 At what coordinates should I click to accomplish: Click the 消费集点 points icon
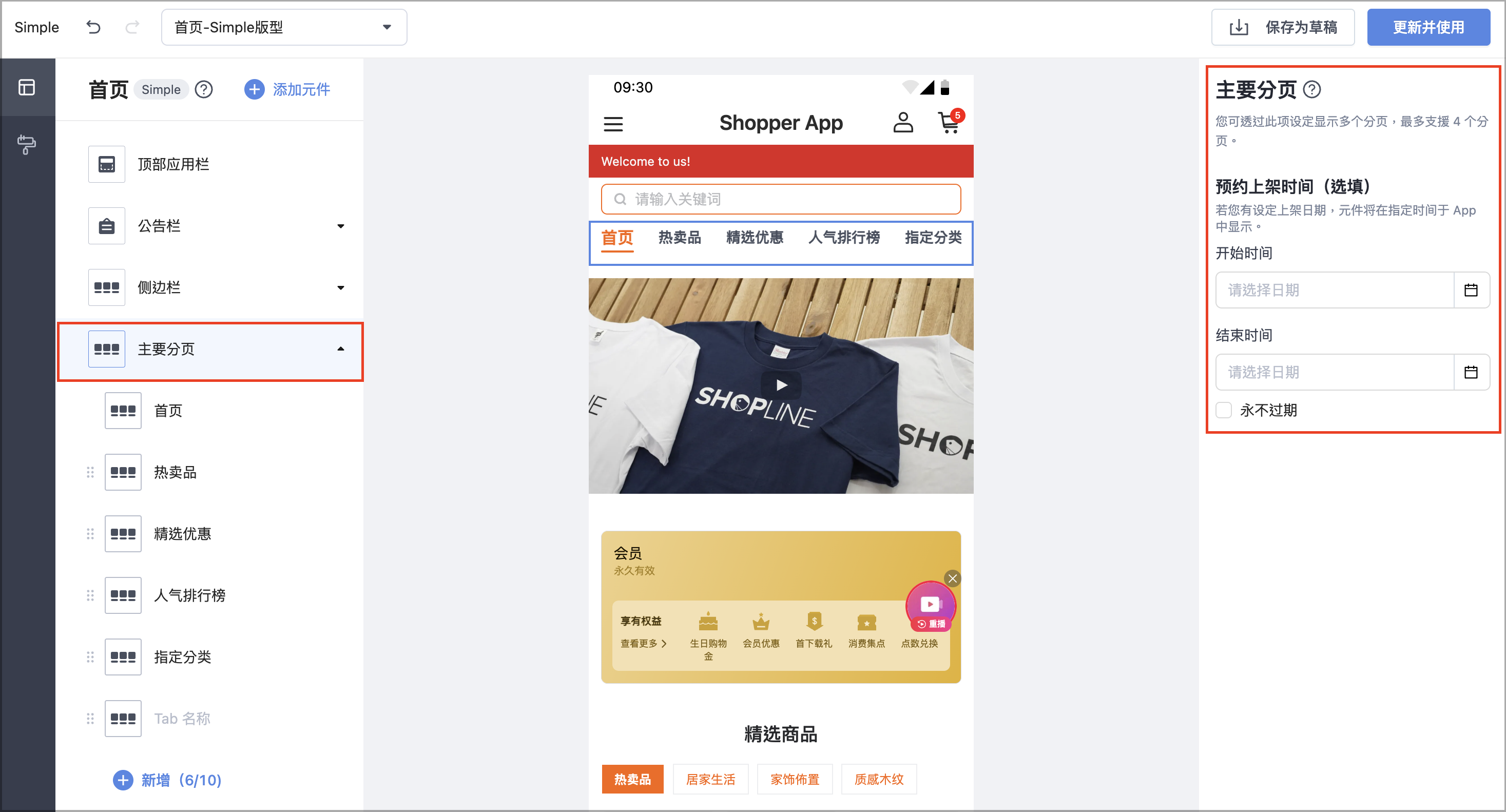(x=866, y=623)
